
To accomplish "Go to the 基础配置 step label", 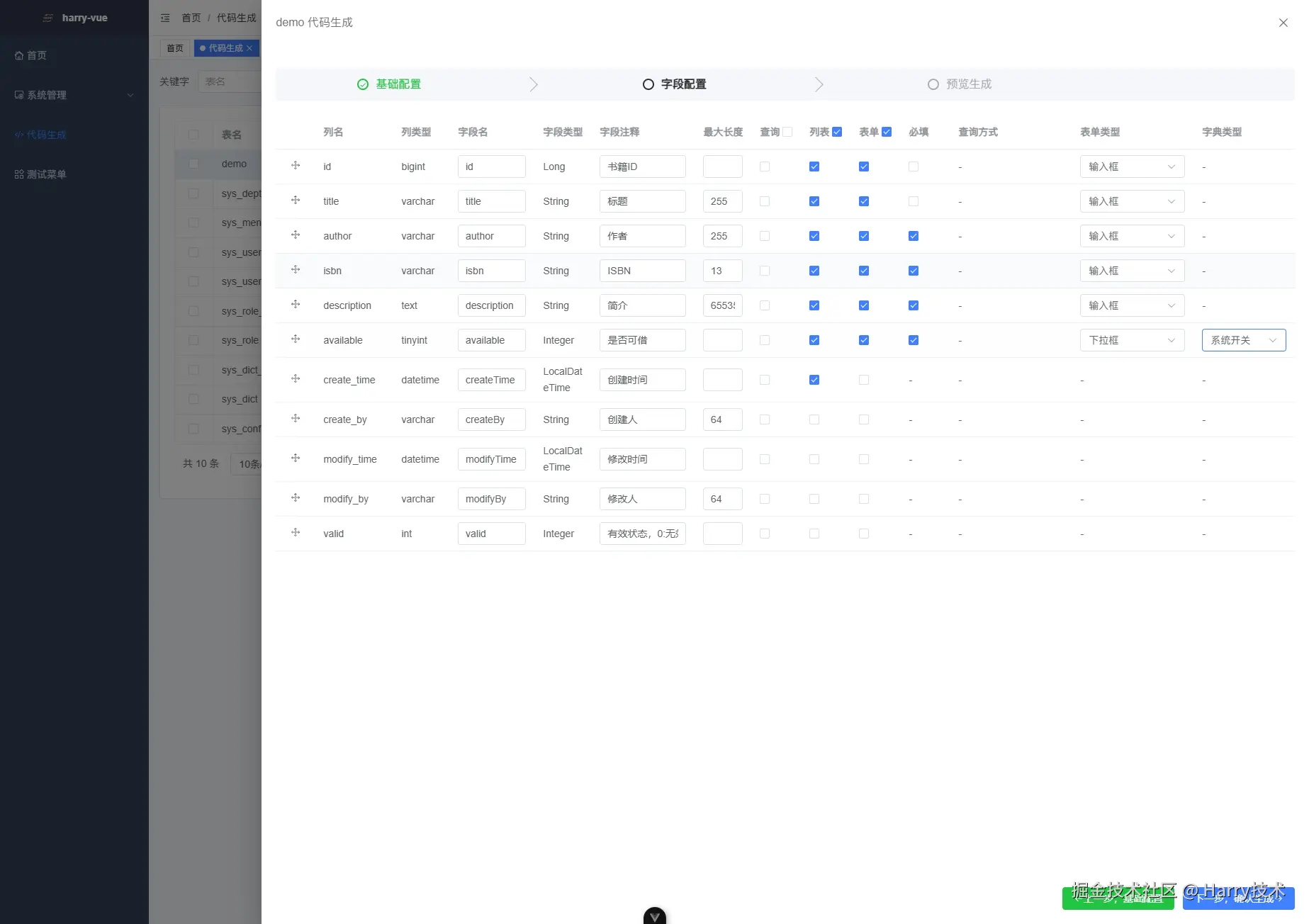I will pos(398,84).
